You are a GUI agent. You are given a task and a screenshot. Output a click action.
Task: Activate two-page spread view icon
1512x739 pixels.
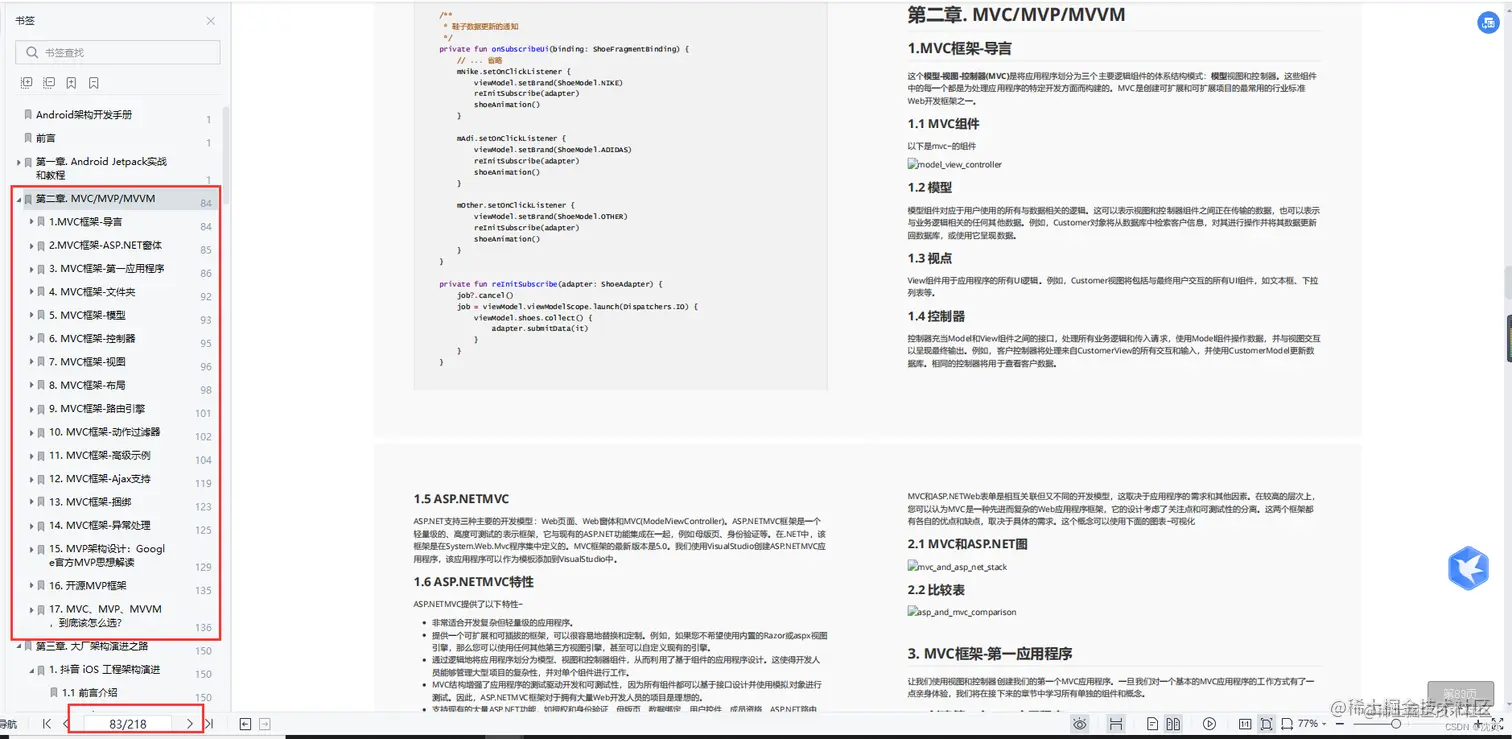click(1173, 723)
